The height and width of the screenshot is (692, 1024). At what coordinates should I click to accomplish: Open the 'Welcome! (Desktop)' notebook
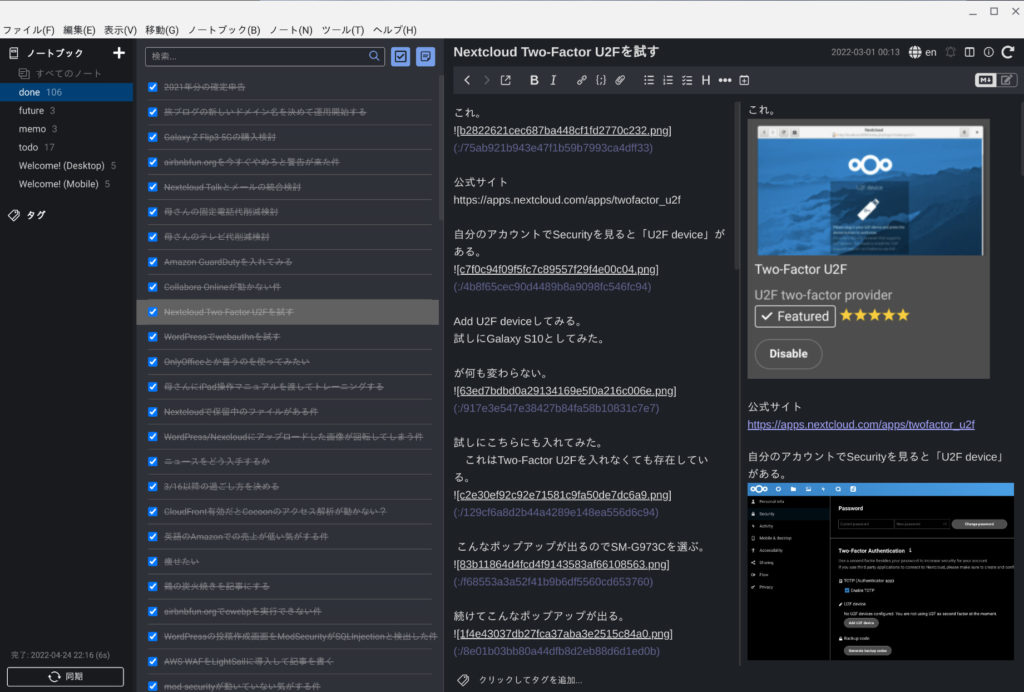click(67, 165)
